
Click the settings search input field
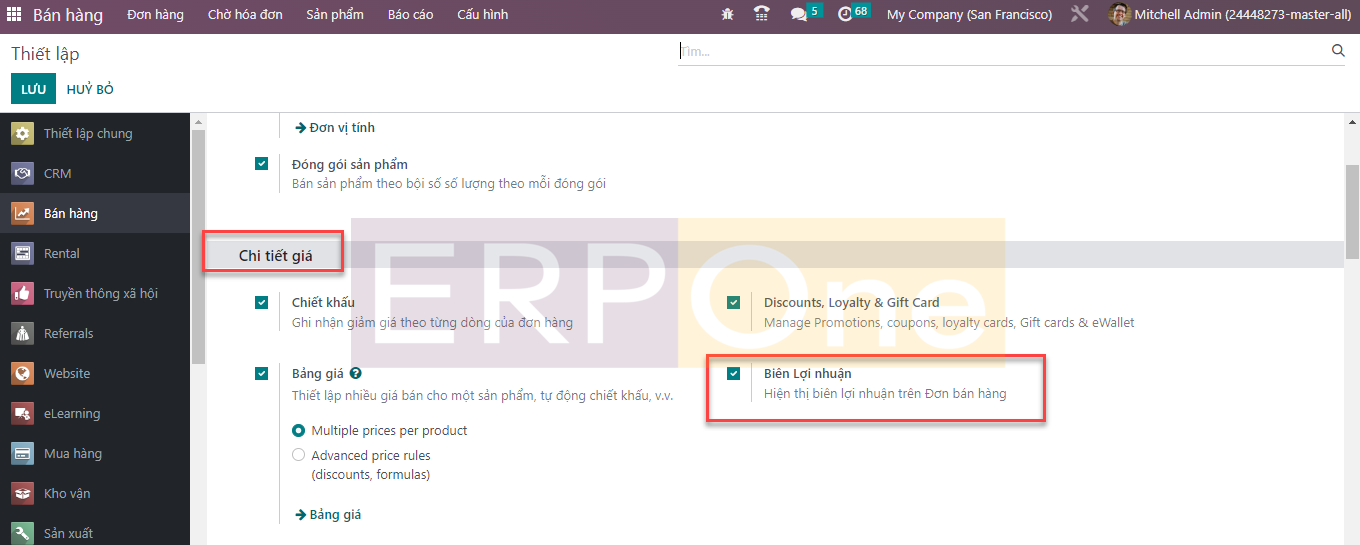coord(1000,51)
